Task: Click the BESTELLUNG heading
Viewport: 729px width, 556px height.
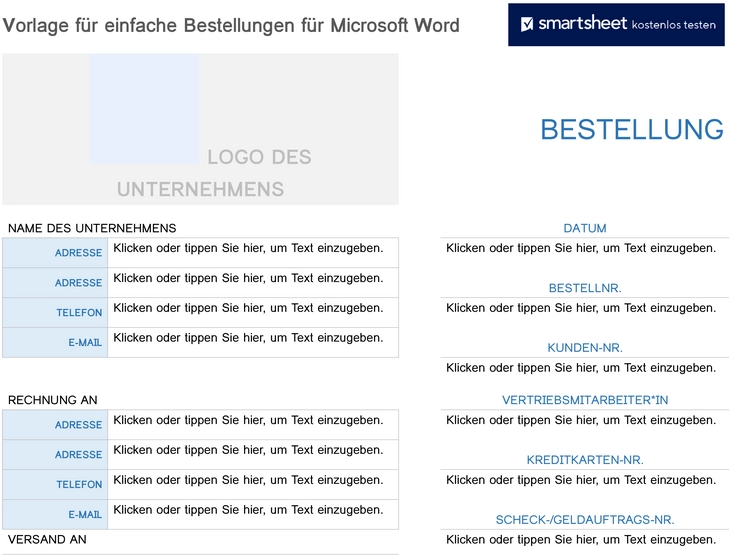Action: [632, 129]
